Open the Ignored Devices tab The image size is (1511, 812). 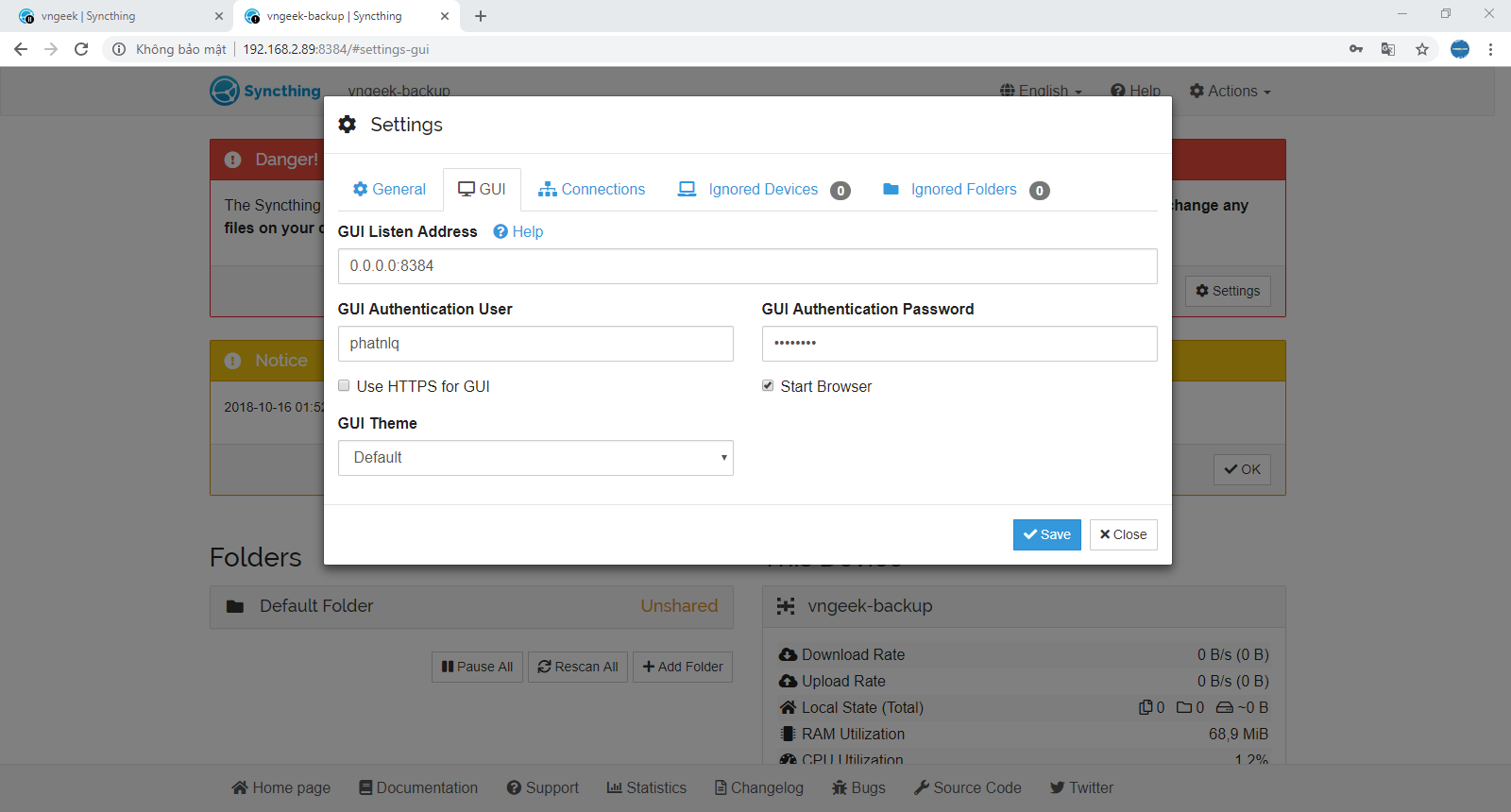[x=764, y=190]
